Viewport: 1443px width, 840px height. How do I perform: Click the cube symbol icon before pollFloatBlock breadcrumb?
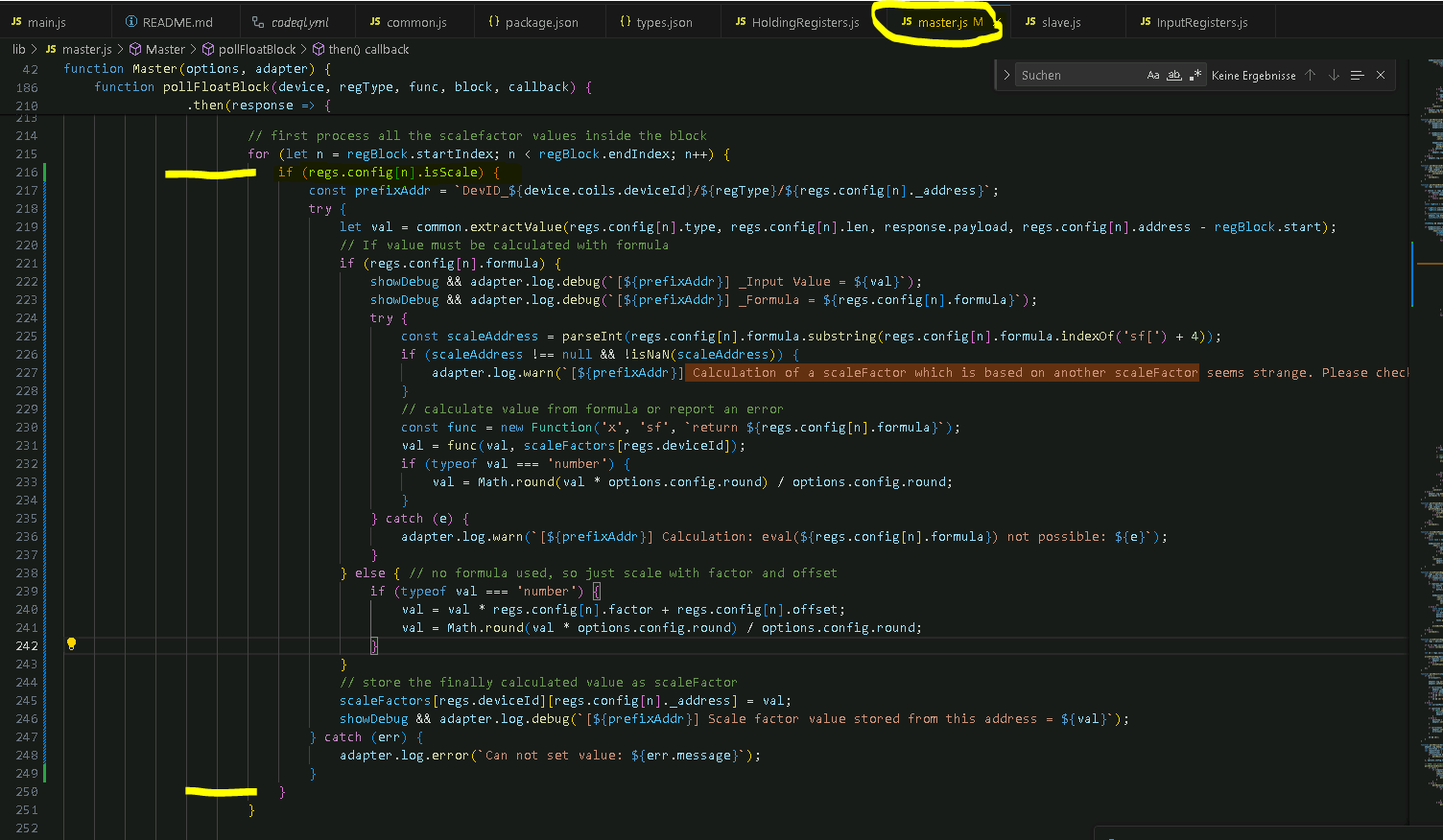(x=208, y=49)
